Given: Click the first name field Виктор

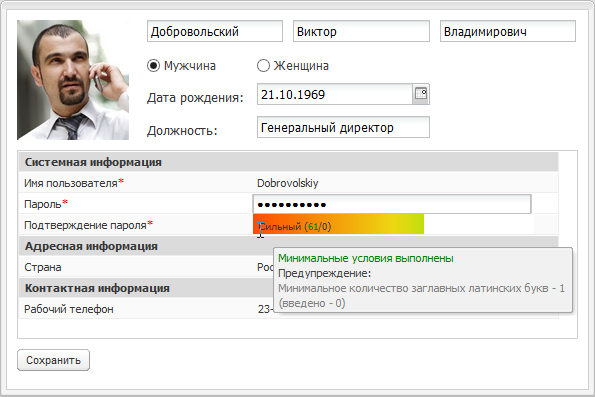Looking at the screenshot, I should 361,31.
